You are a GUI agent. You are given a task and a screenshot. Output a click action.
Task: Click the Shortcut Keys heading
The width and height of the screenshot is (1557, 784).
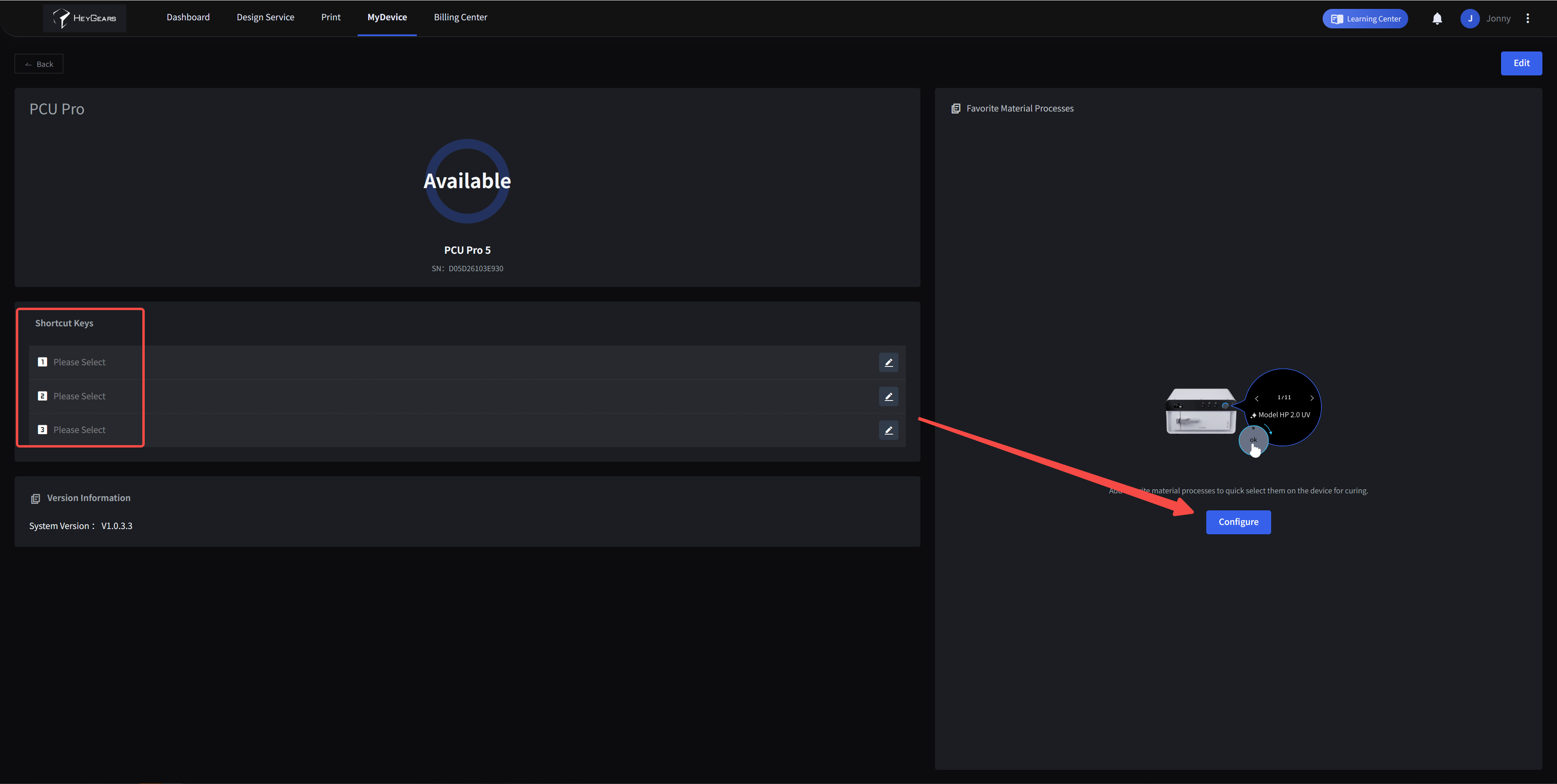64,323
